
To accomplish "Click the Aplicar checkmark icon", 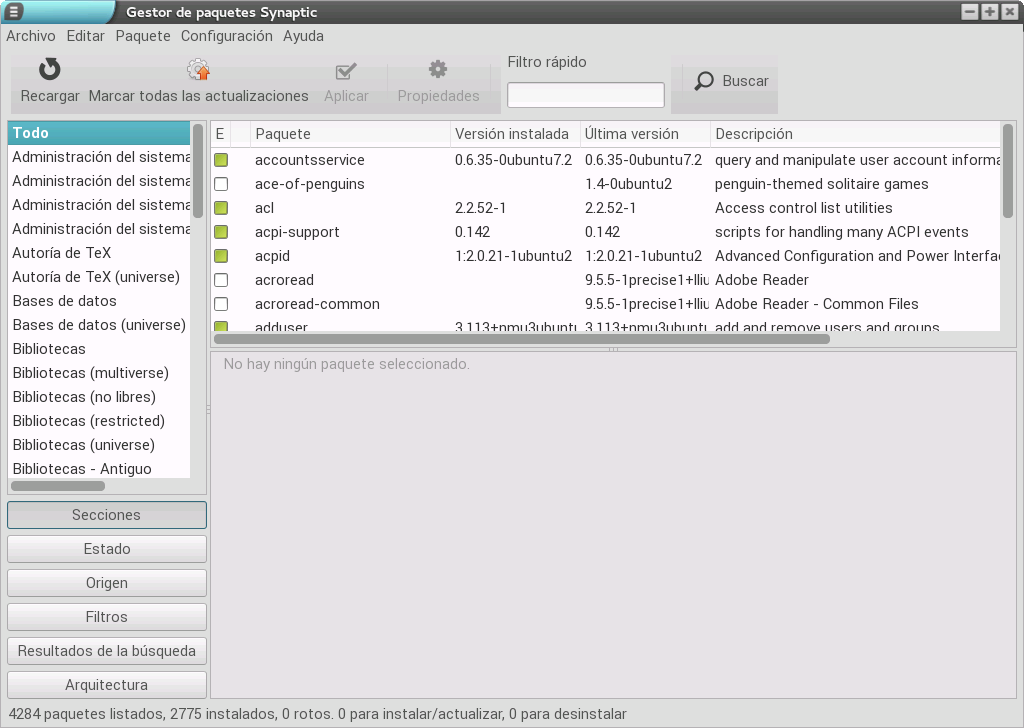I will 346,70.
